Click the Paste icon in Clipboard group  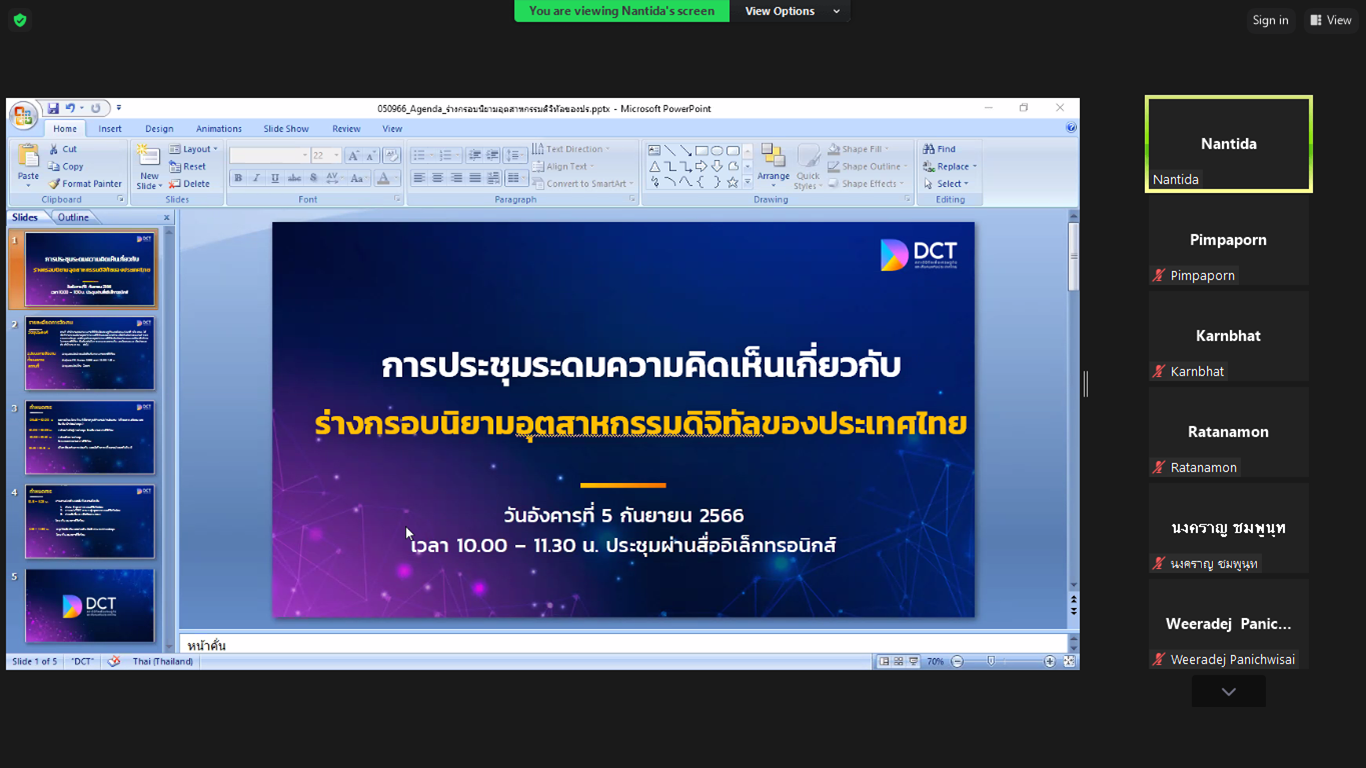pyautogui.click(x=28, y=160)
